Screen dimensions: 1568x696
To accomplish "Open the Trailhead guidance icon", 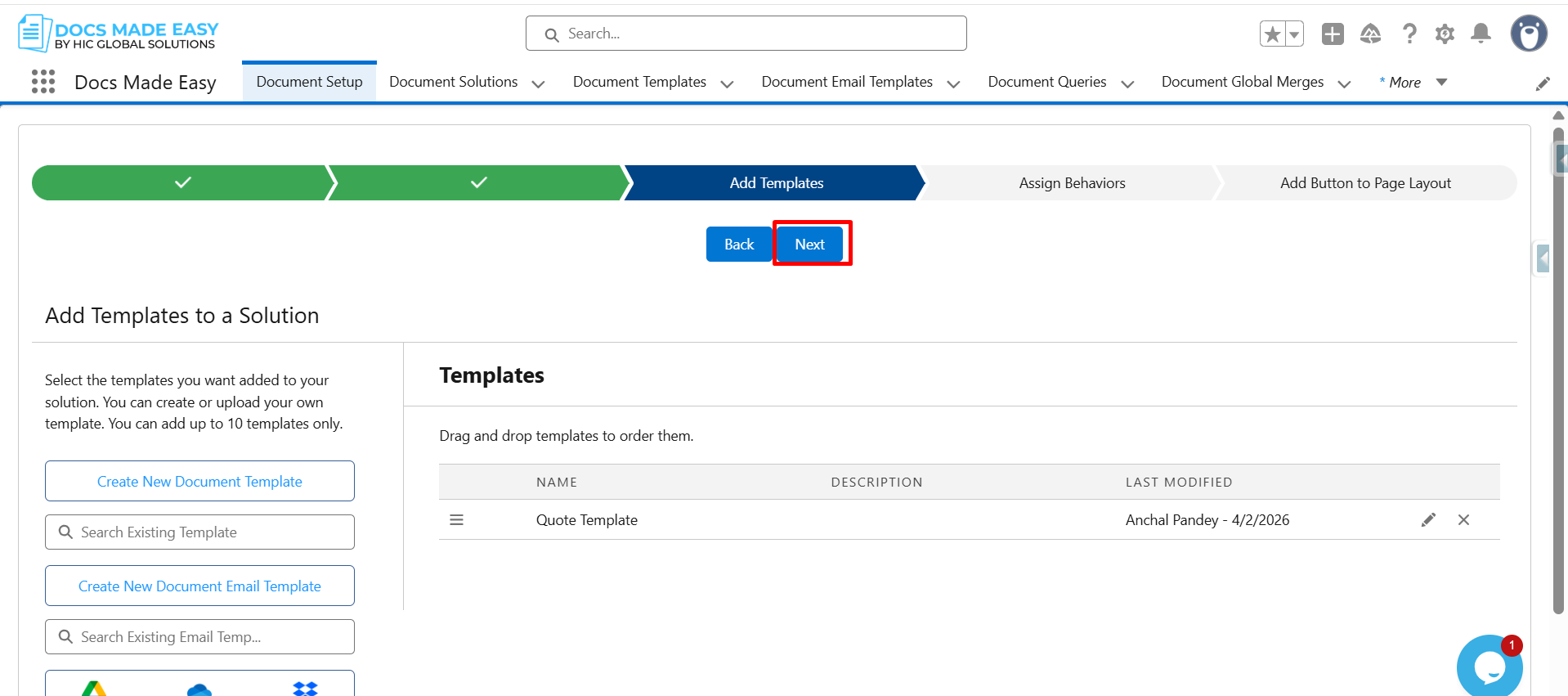I will click(1371, 34).
